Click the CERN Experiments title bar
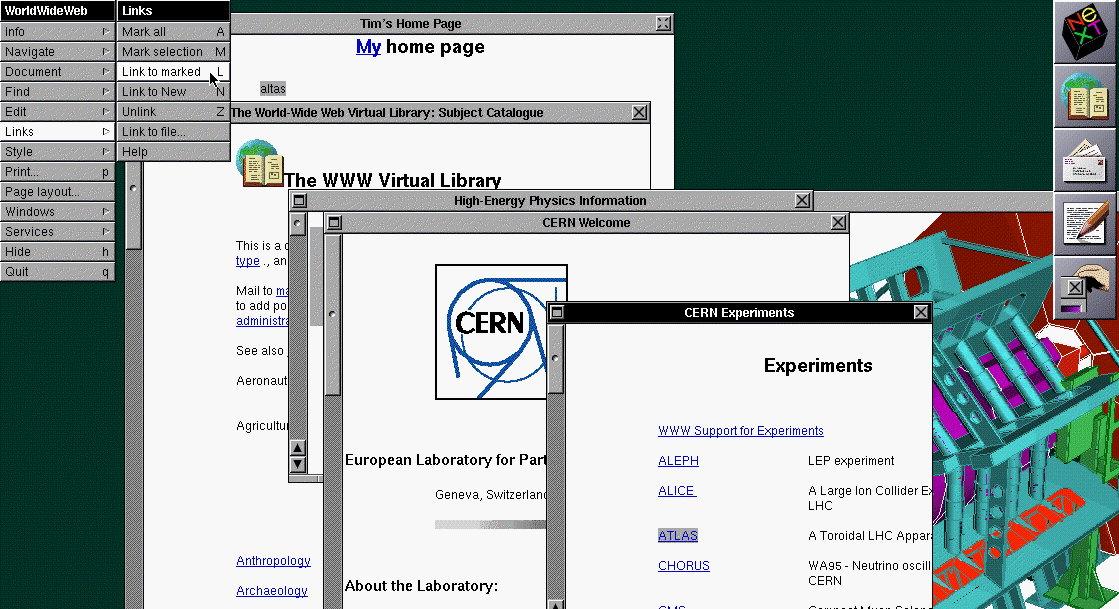The width and height of the screenshot is (1119, 609). [739, 312]
